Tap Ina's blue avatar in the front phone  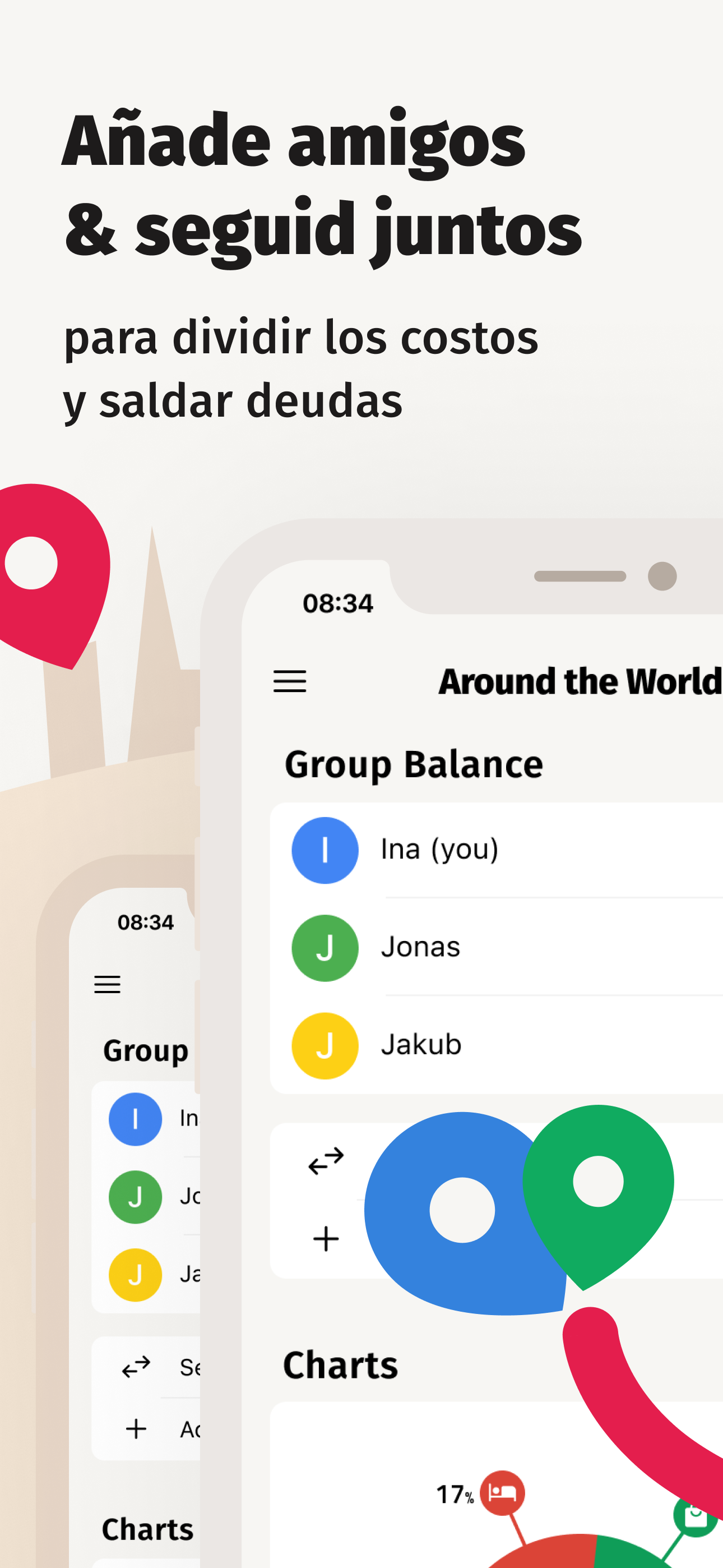pyautogui.click(x=325, y=850)
